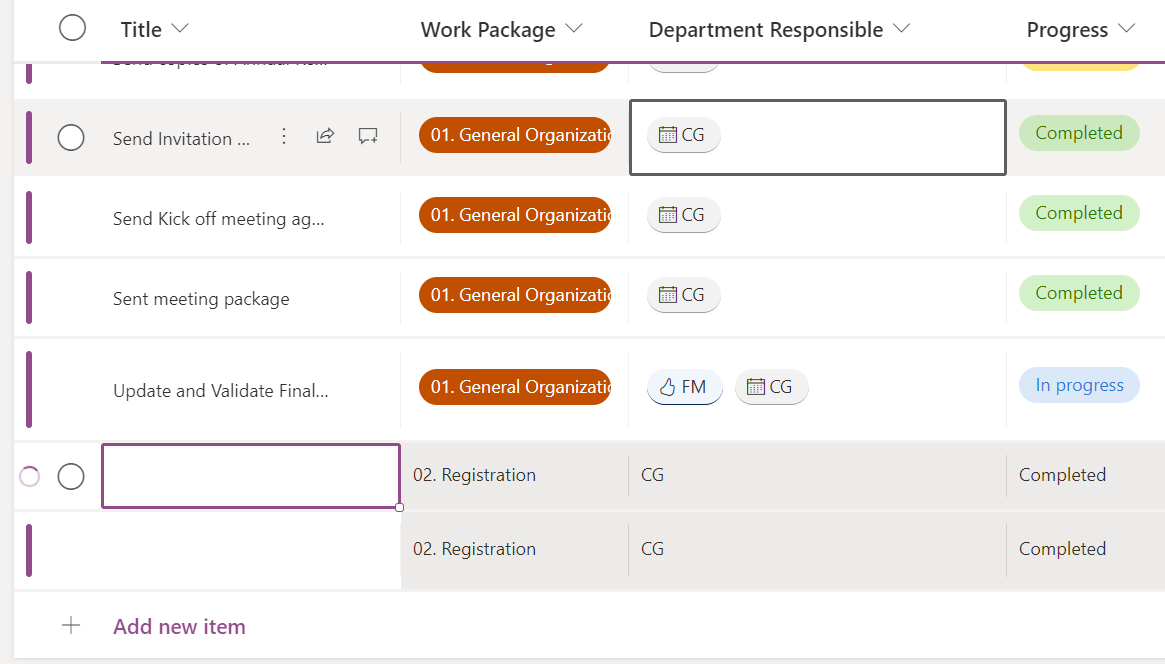The image size is (1165, 664).
Task: Click calendar icon in Send Kick off row's CG tag
Action: click(668, 215)
